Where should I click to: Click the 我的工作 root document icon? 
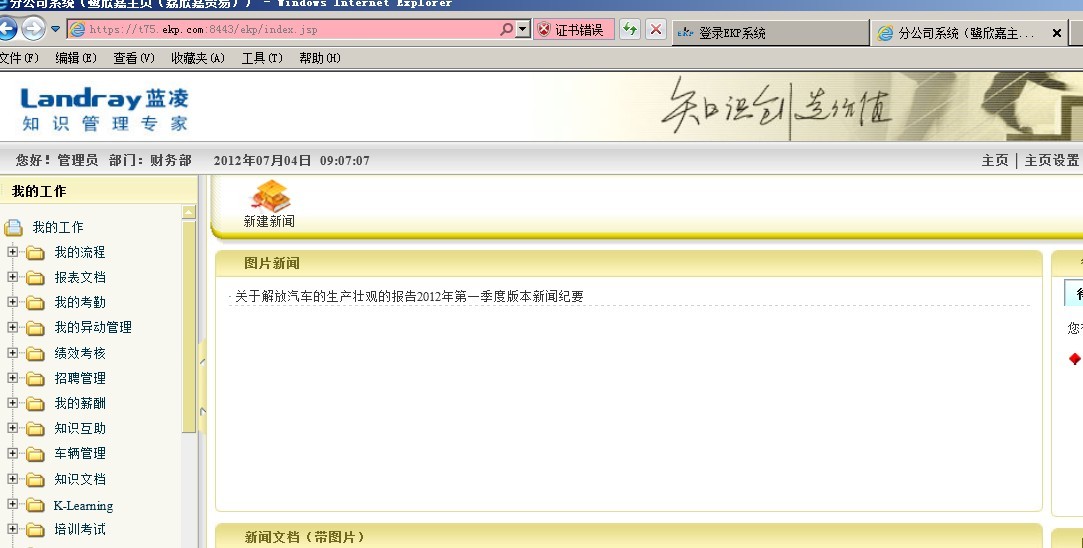(14, 227)
